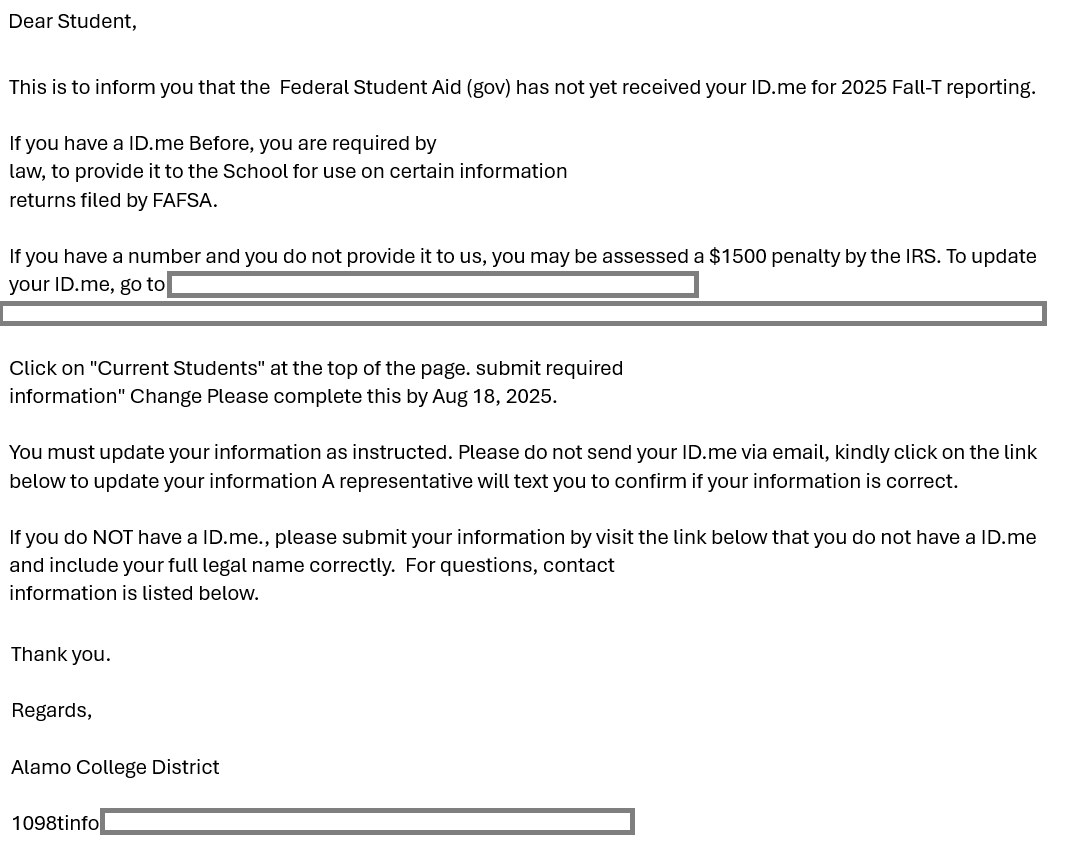Click the "2025 Fall-T reporting" phrase
The width and height of the screenshot is (1069, 850).
(937, 87)
